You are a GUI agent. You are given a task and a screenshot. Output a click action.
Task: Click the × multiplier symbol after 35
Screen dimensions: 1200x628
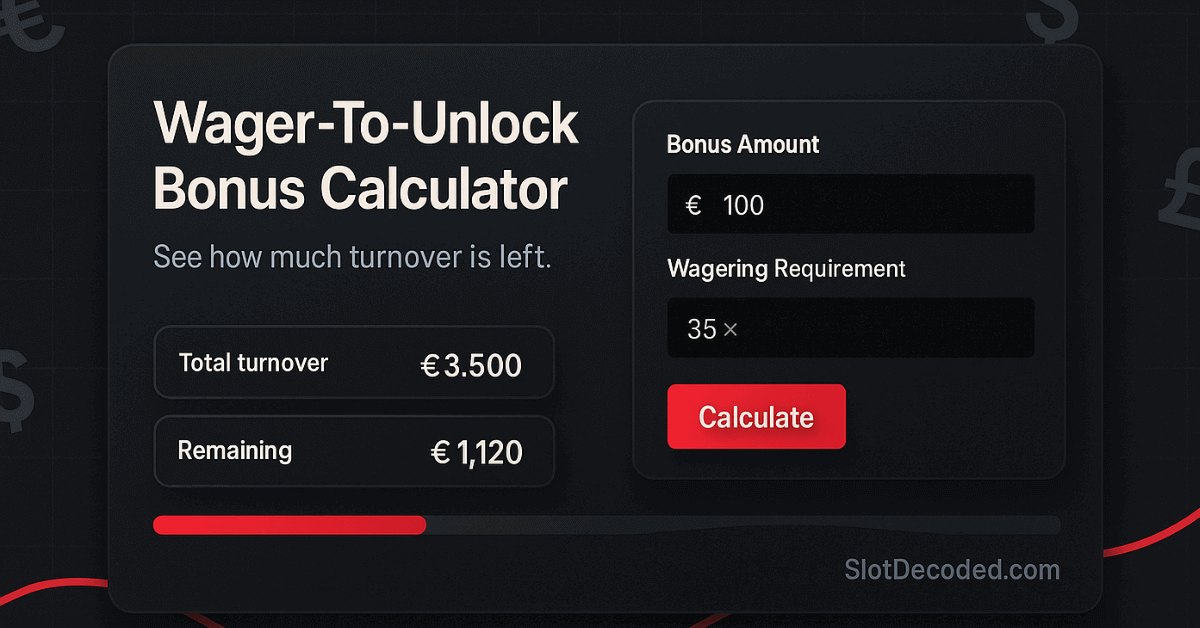click(730, 329)
